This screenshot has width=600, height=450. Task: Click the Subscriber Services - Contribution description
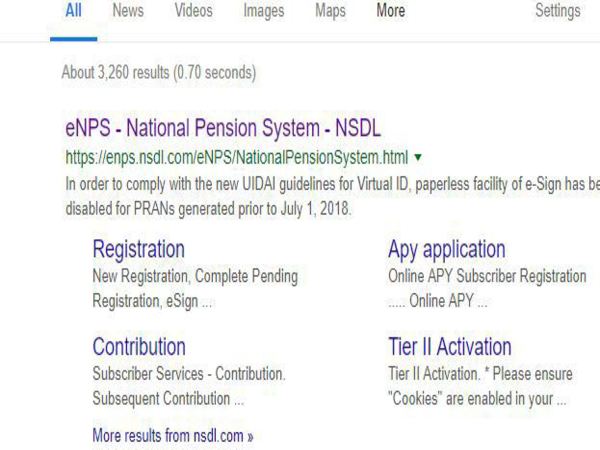pos(189,374)
